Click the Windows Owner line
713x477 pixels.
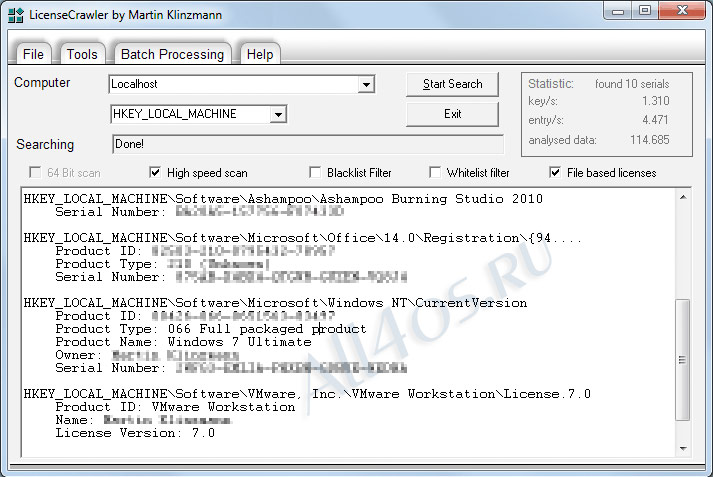coord(147,355)
